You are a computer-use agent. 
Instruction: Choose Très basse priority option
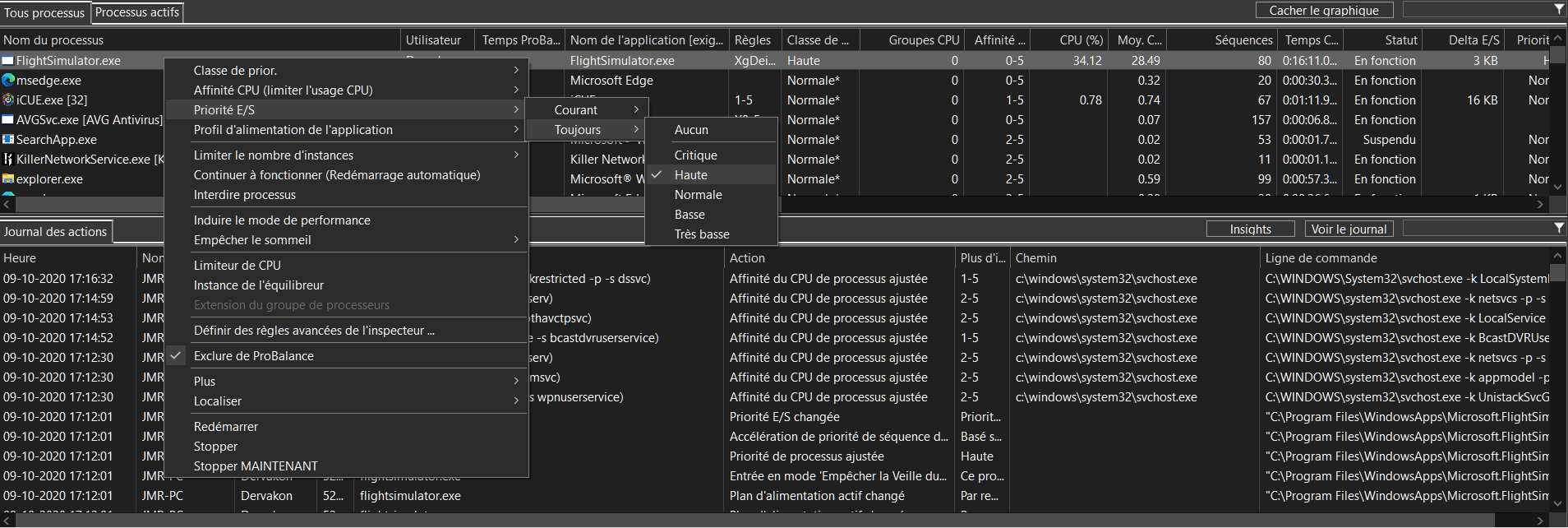[712, 234]
